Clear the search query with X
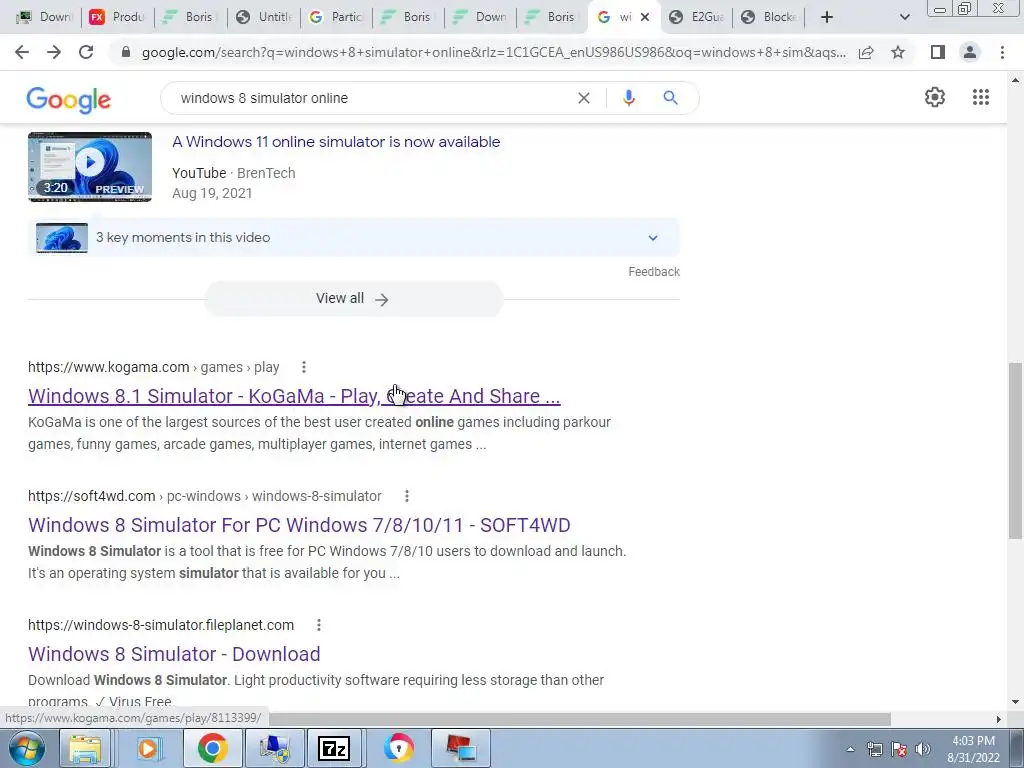Screen dimensions: 1024x768 [x=584, y=98]
